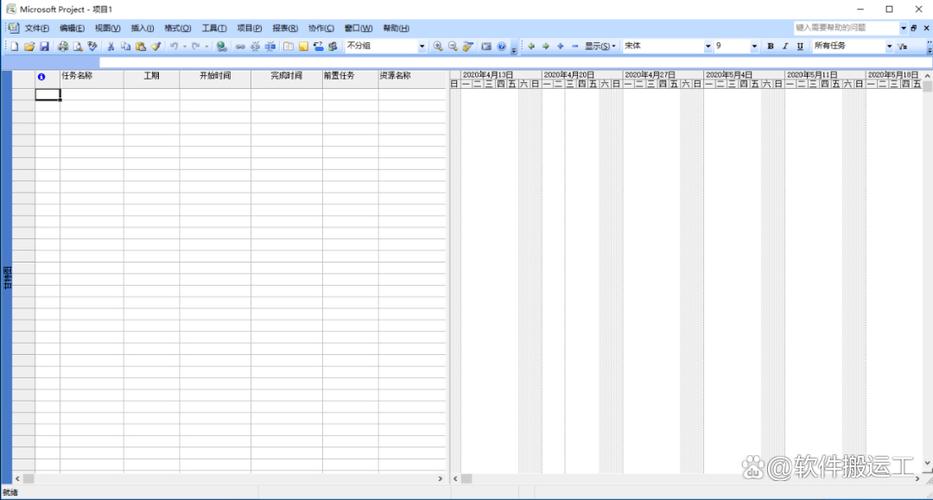Viewport: 933px width, 500px height.
Task: Open a file with the folder icon
Action: click(x=29, y=46)
